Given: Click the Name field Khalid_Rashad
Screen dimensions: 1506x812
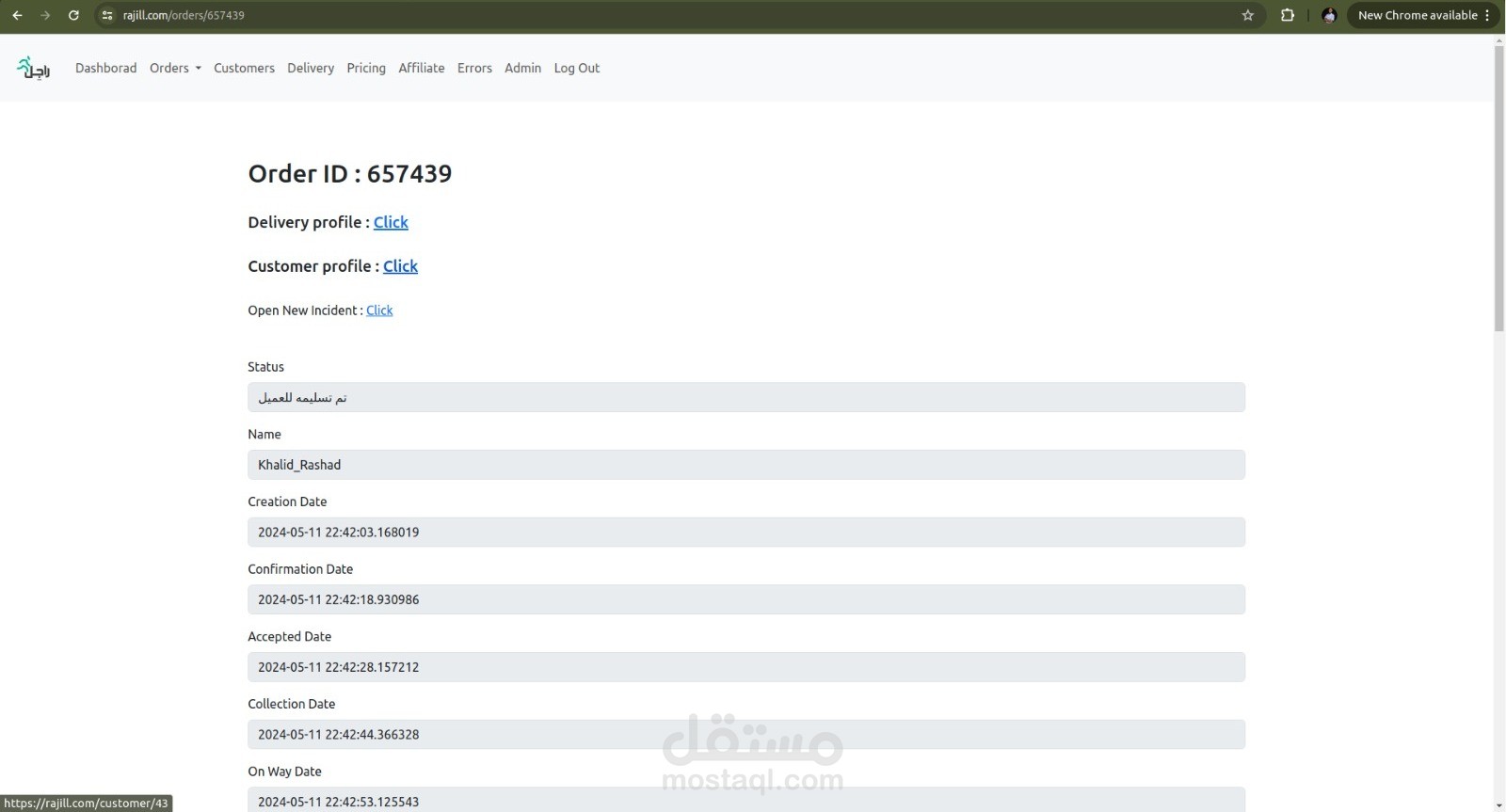Looking at the screenshot, I should click(x=746, y=465).
